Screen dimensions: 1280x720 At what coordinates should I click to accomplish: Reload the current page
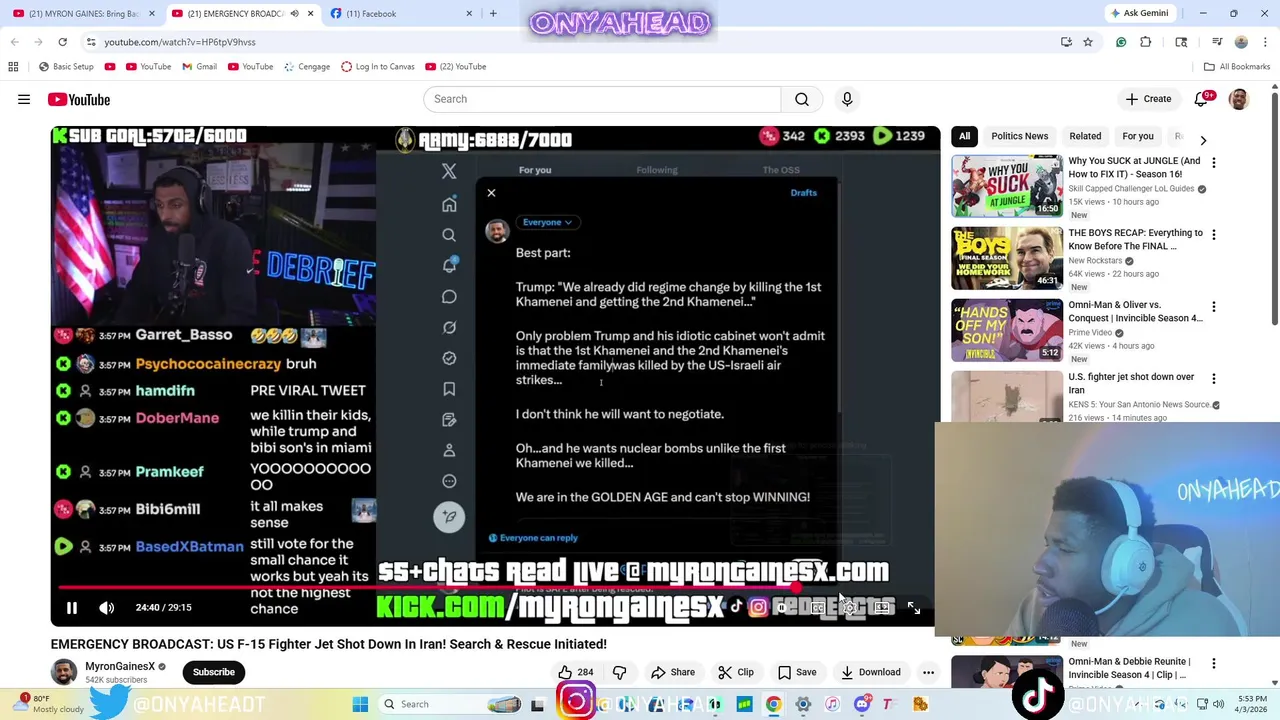click(x=62, y=42)
